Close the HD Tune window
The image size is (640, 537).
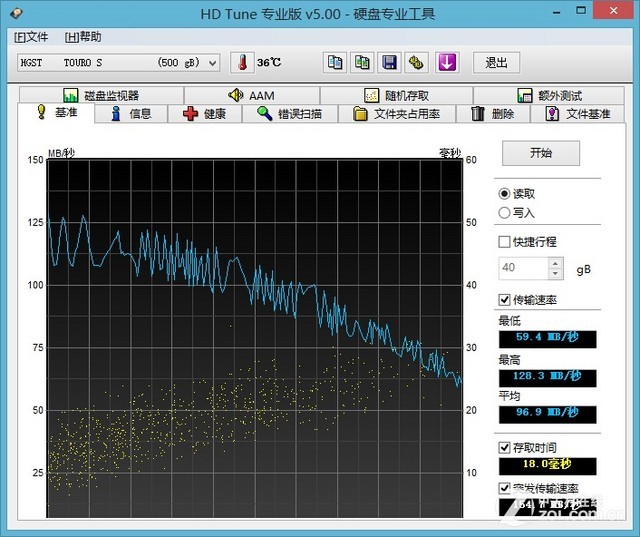coord(614,11)
